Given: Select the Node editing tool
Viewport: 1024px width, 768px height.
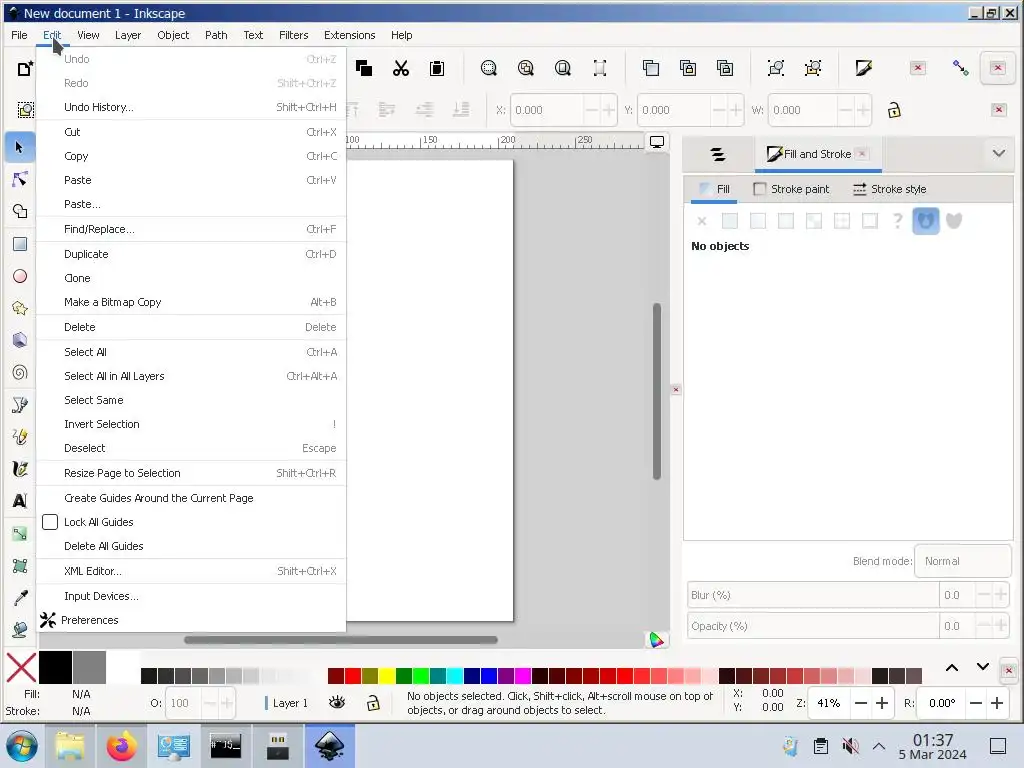Looking at the screenshot, I should click(20, 179).
